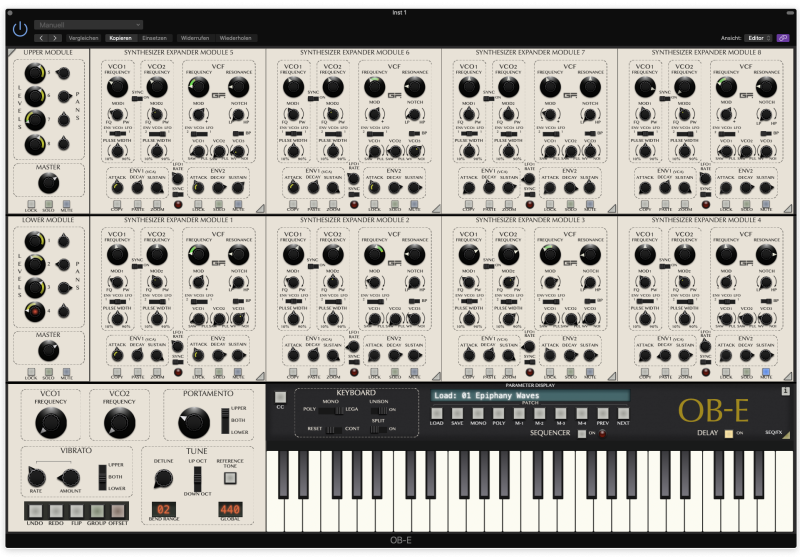This screenshot has height=560, width=800.
Task: Toggle the blue plugin power icon
Action: [x=20, y=29]
